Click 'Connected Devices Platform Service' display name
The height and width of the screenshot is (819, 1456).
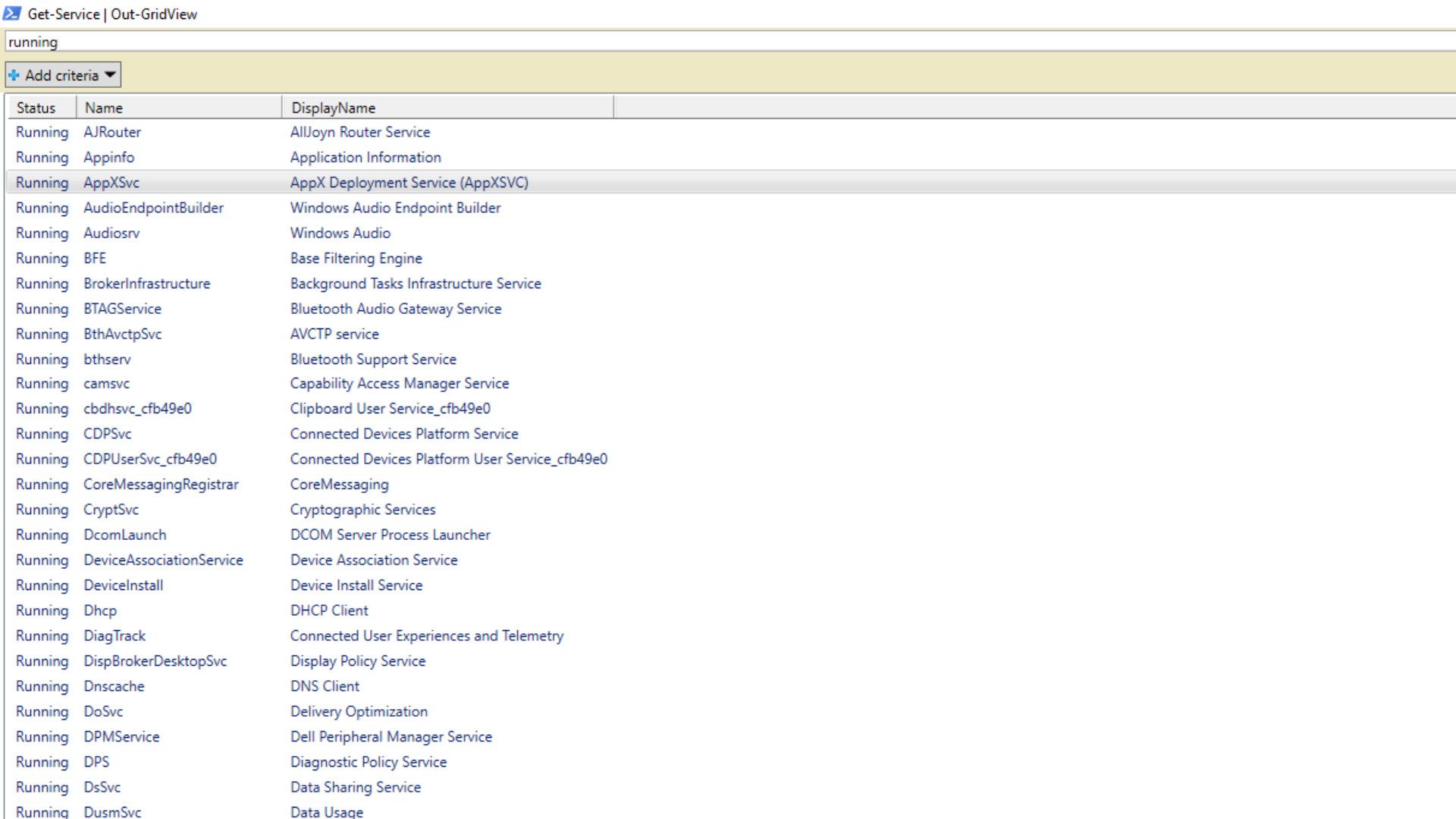pos(404,434)
